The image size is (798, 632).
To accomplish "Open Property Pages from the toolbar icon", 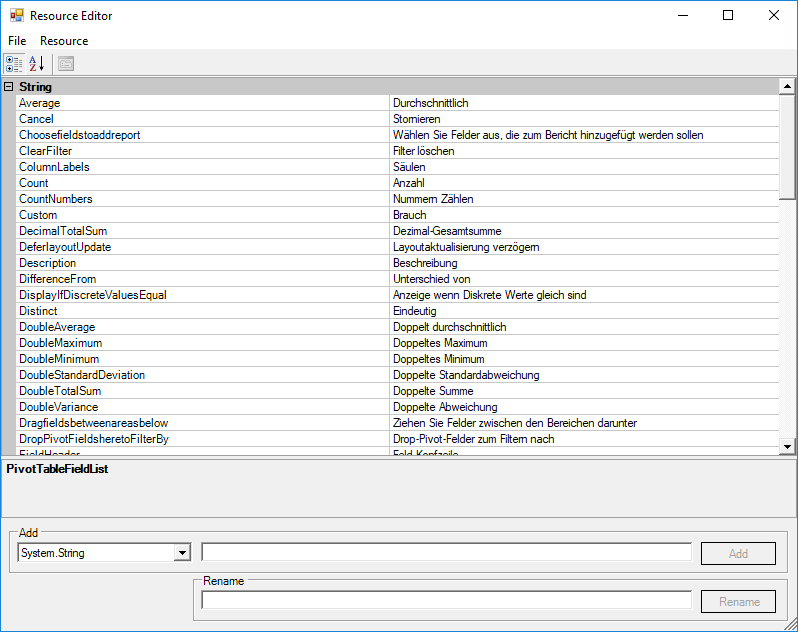I will pos(66,64).
